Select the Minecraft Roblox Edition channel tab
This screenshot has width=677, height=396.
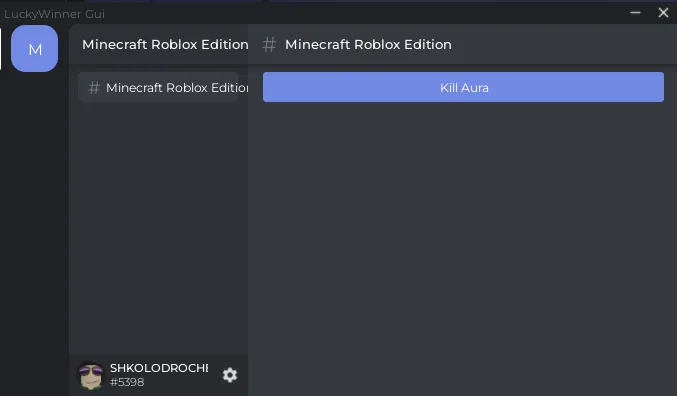[158, 88]
